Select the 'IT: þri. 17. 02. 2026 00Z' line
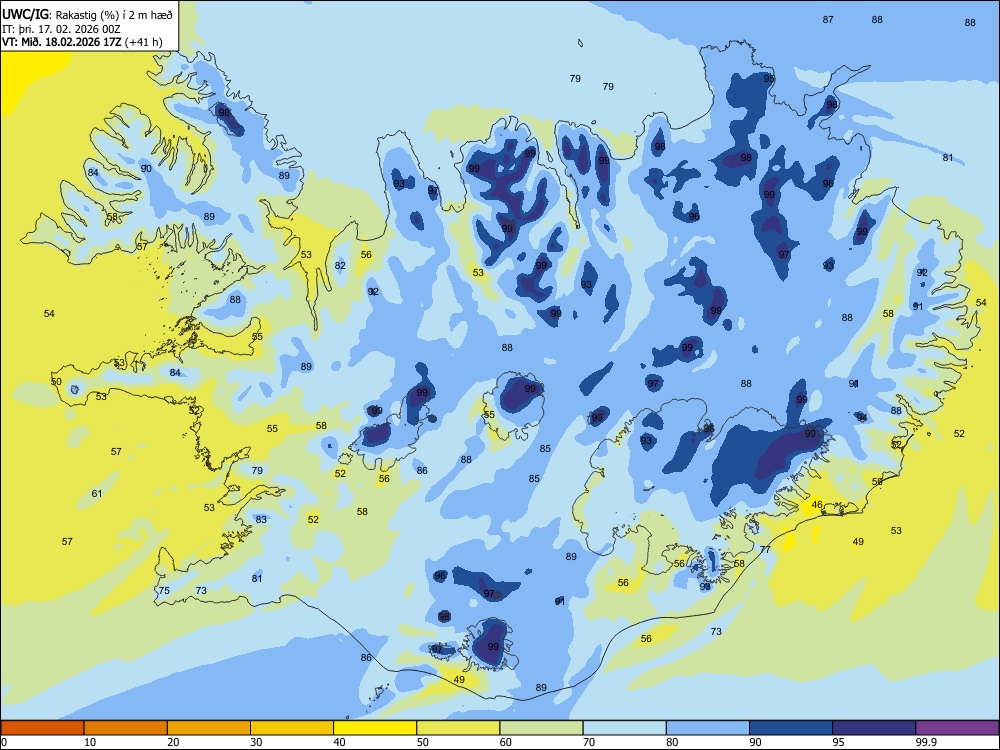This screenshot has height=750, width=1000. click(61, 29)
